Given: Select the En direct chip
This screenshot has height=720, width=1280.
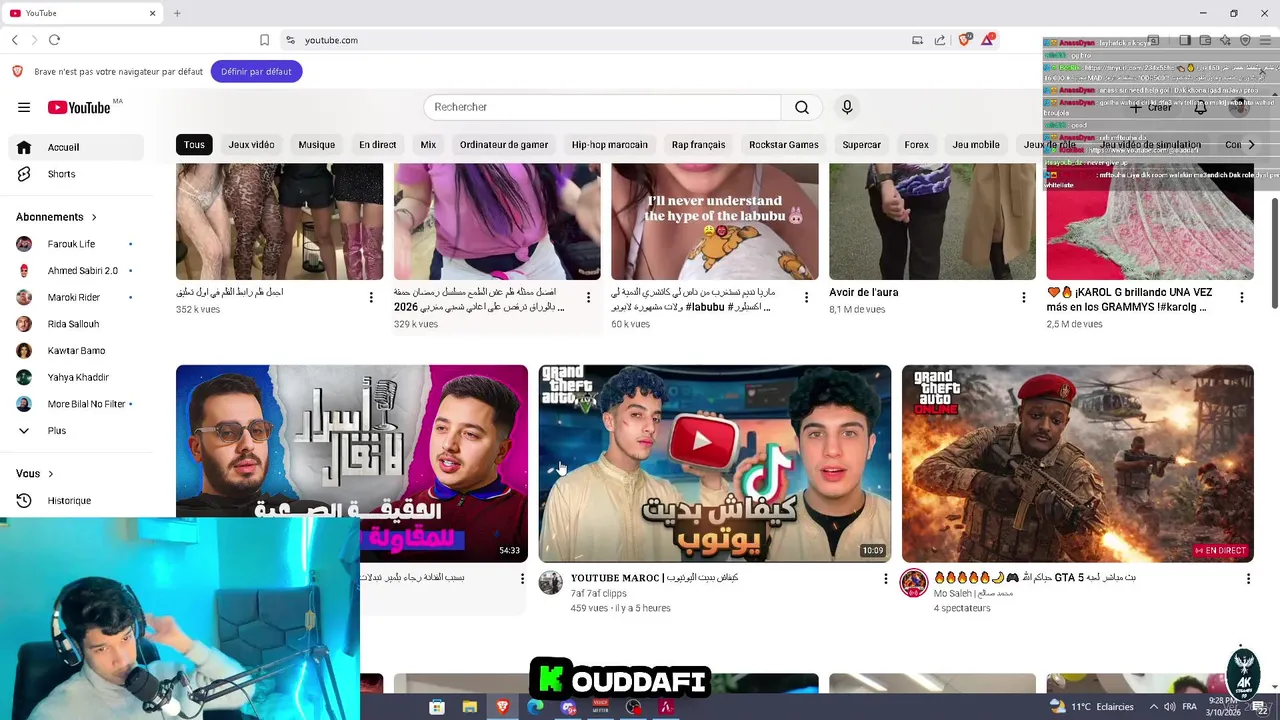Looking at the screenshot, I should coord(378,145).
